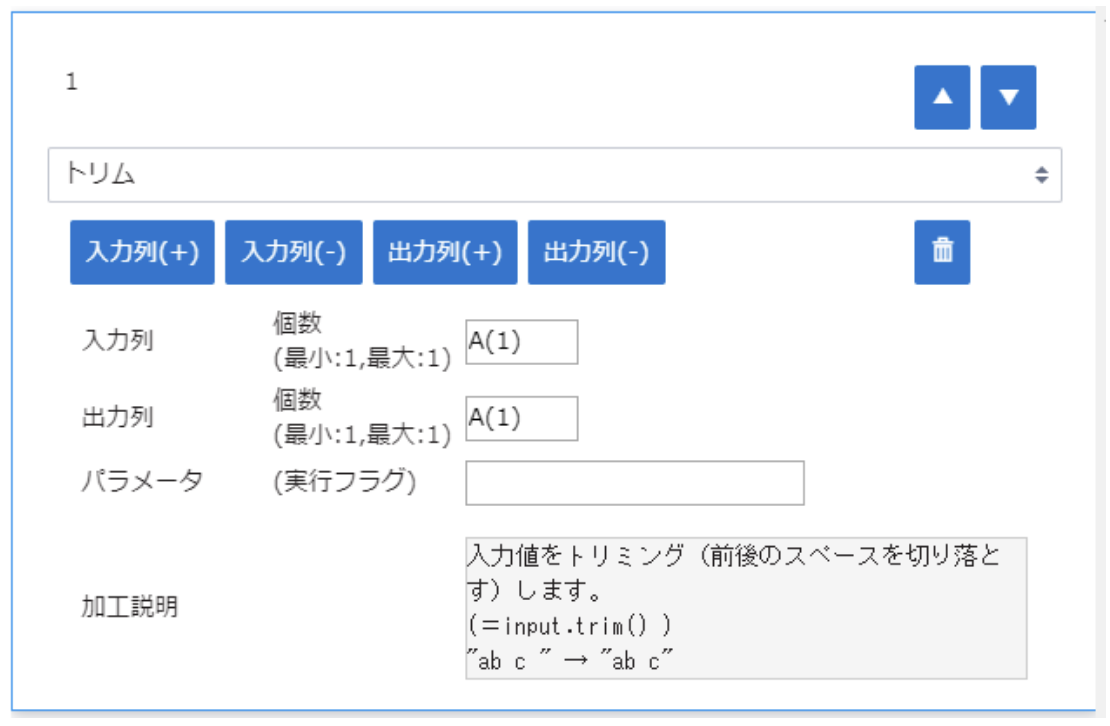Viewport: 1110px width, 726px height.
Task: Focus the 実行フラグ parameter input box
Action: (634, 483)
